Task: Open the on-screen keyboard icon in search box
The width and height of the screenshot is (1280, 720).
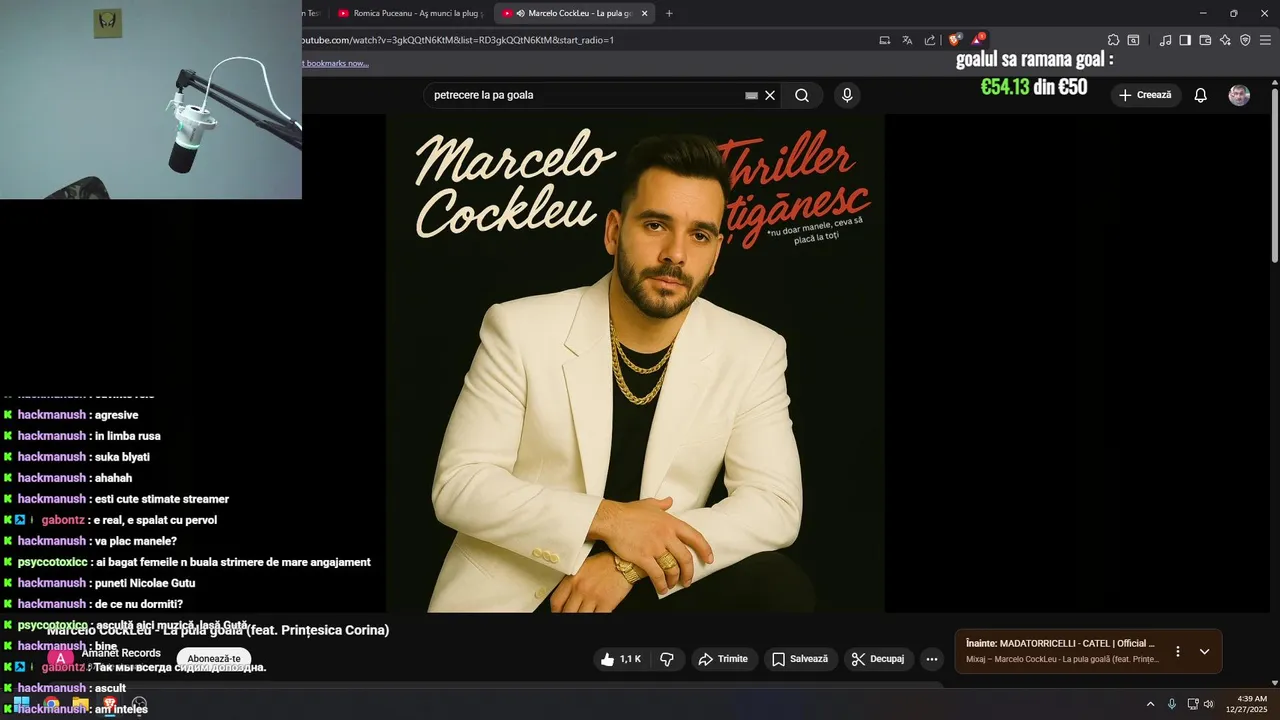Action: coord(751,95)
